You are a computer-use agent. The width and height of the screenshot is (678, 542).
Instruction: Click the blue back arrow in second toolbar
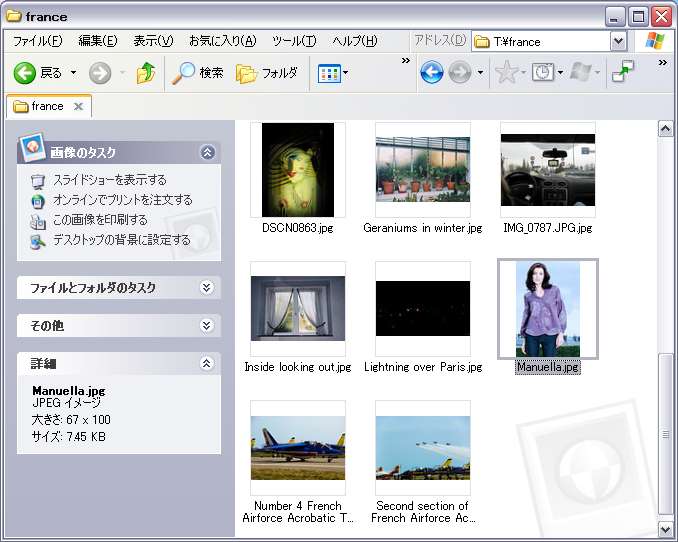[432, 72]
